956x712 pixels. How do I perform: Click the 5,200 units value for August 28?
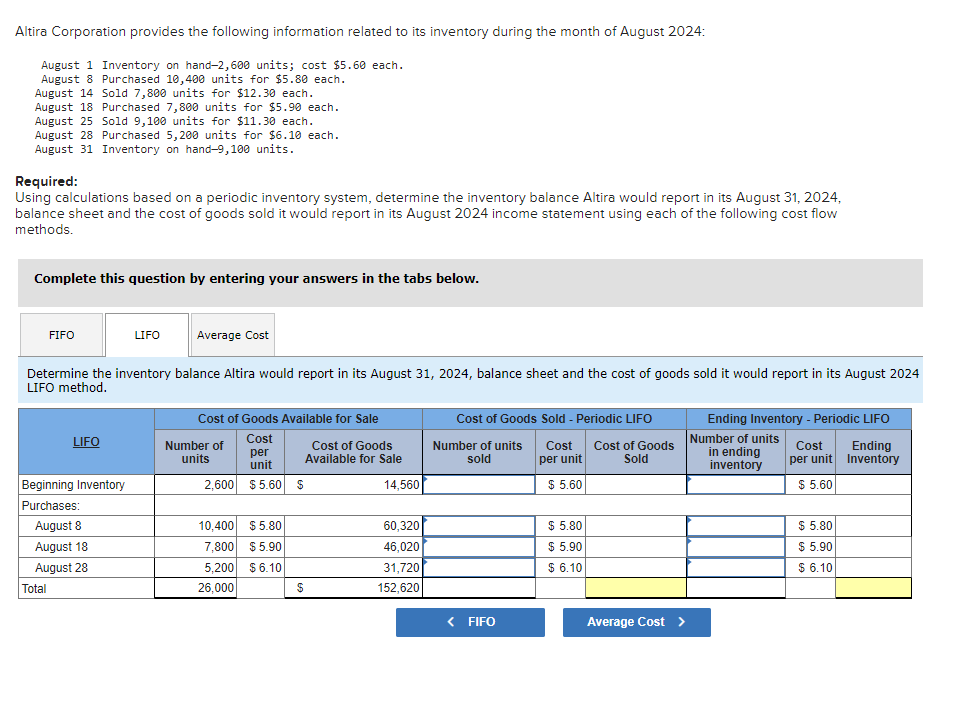[x=219, y=568]
